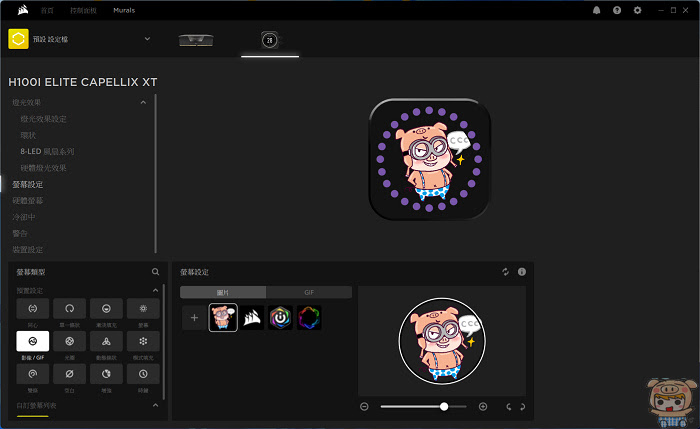Open 硬體螢幕 sidebar entry
The height and width of the screenshot is (429, 700).
click(28, 200)
